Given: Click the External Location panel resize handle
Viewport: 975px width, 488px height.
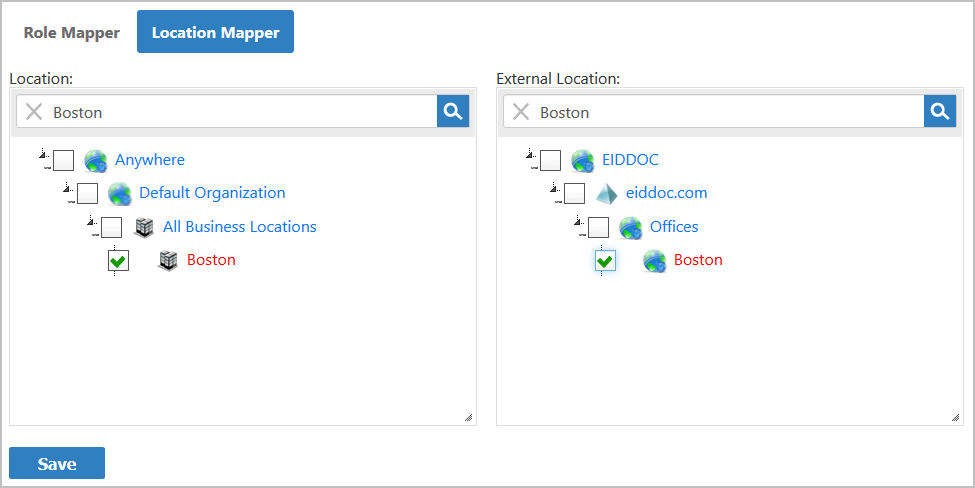Looking at the screenshot, I should [x=955, y=418].
